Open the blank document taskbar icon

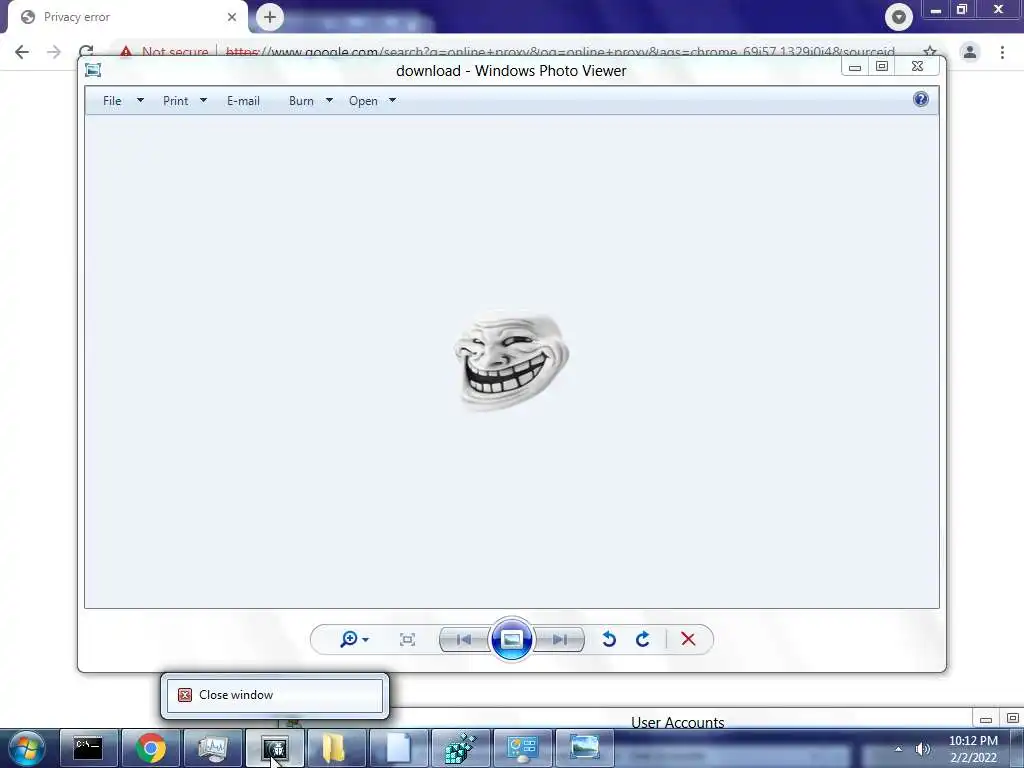coord(398,748)
